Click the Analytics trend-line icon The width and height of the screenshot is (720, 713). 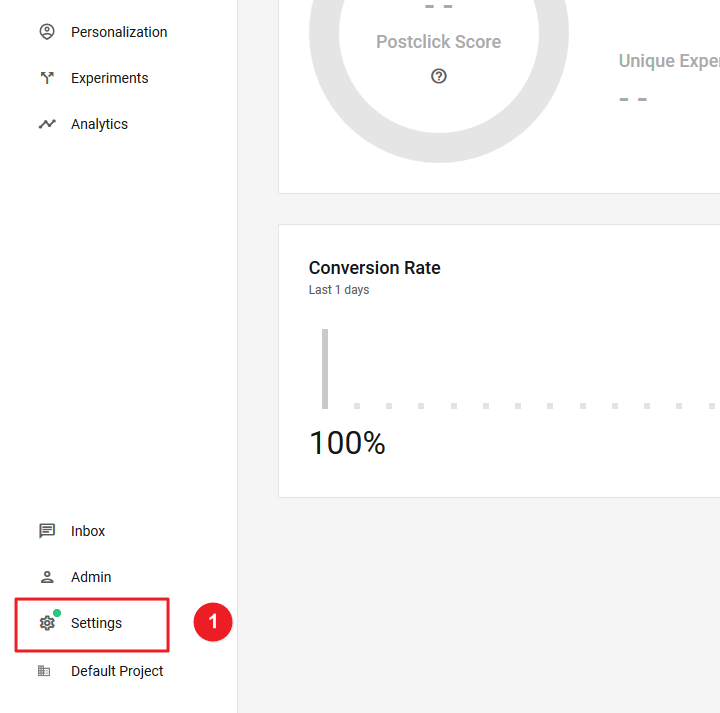(x=47, y=124)
